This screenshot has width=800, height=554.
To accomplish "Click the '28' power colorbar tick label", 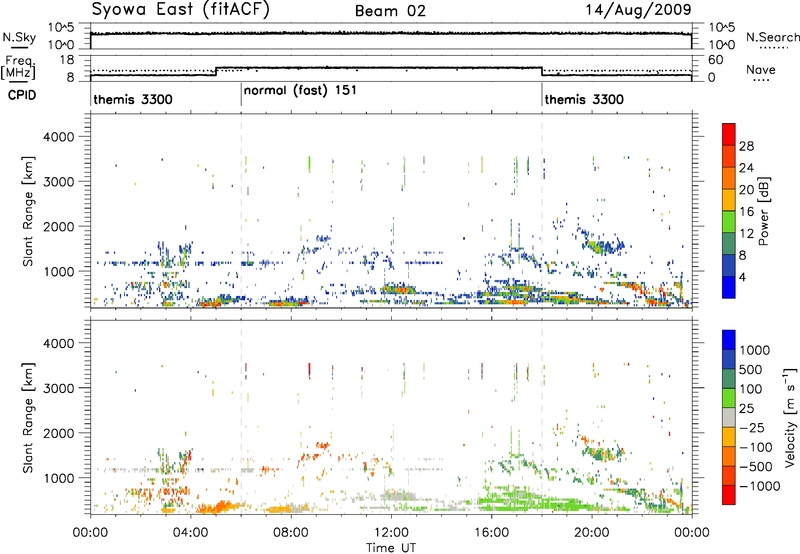I will (746, 146).
